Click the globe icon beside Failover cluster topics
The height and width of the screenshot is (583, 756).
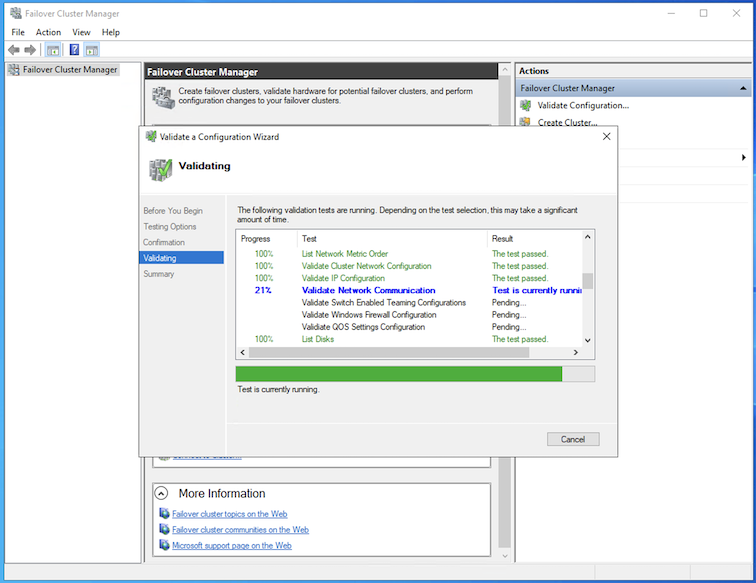coord(164,514)
